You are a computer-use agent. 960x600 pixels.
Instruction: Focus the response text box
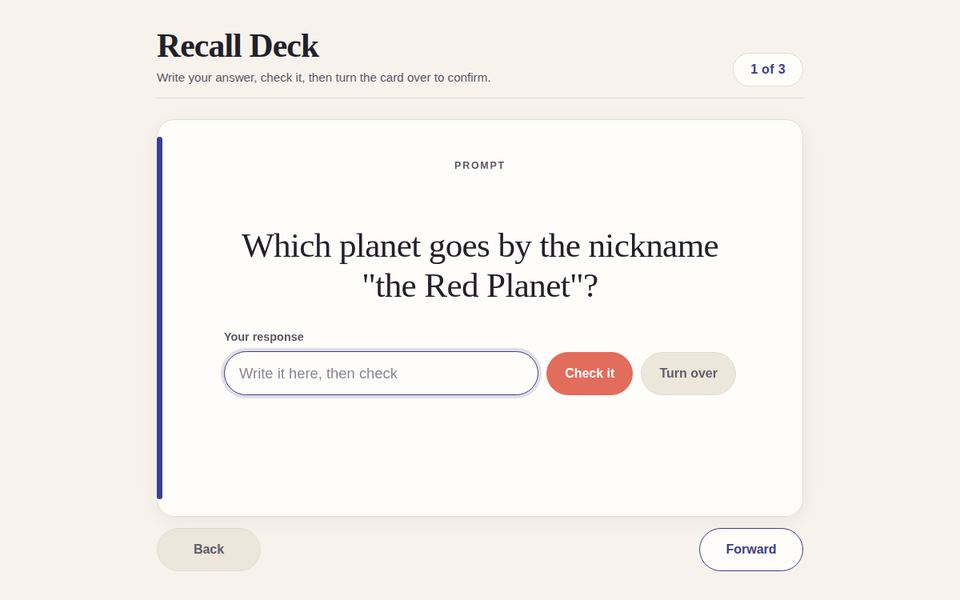click(381, 373)
